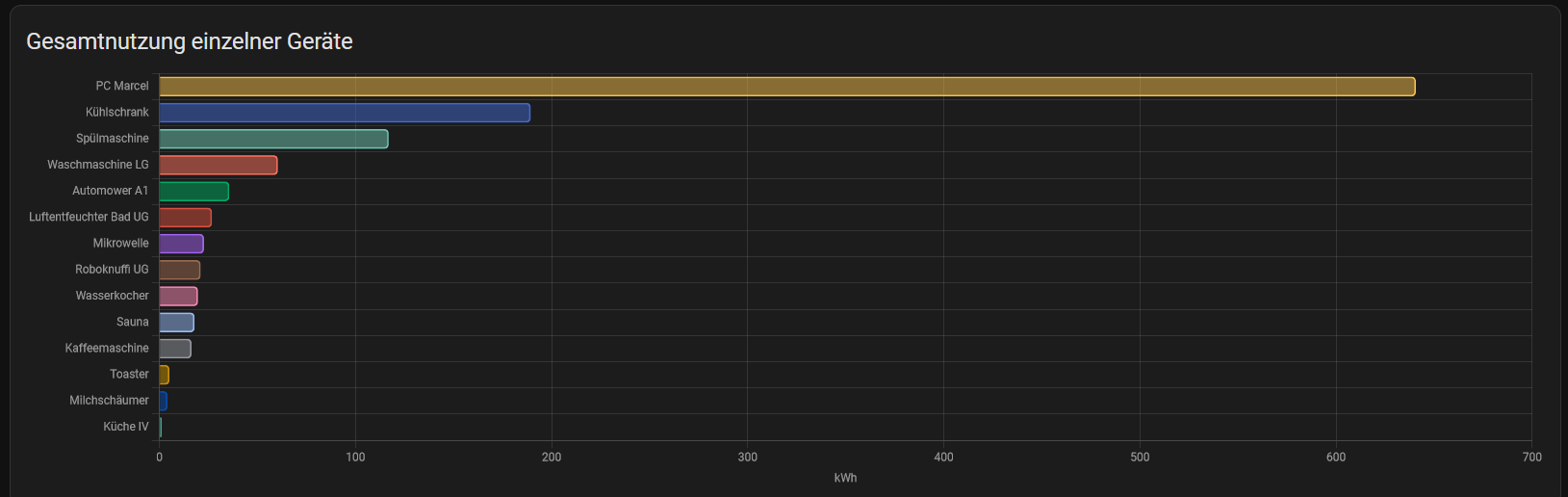
Task: Click the 'Sauna' axis label
Action: tap(133, 322)
